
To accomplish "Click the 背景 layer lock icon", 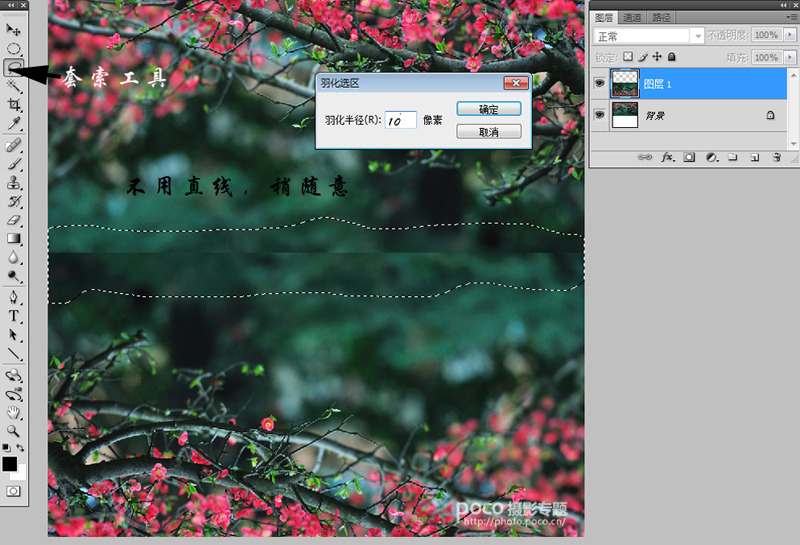I will pos(770,115).
